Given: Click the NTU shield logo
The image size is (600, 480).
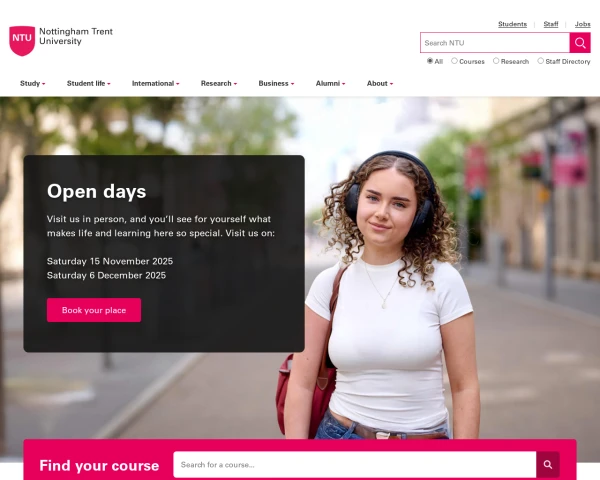Looking at the screenshot, I should pos(22,41).
